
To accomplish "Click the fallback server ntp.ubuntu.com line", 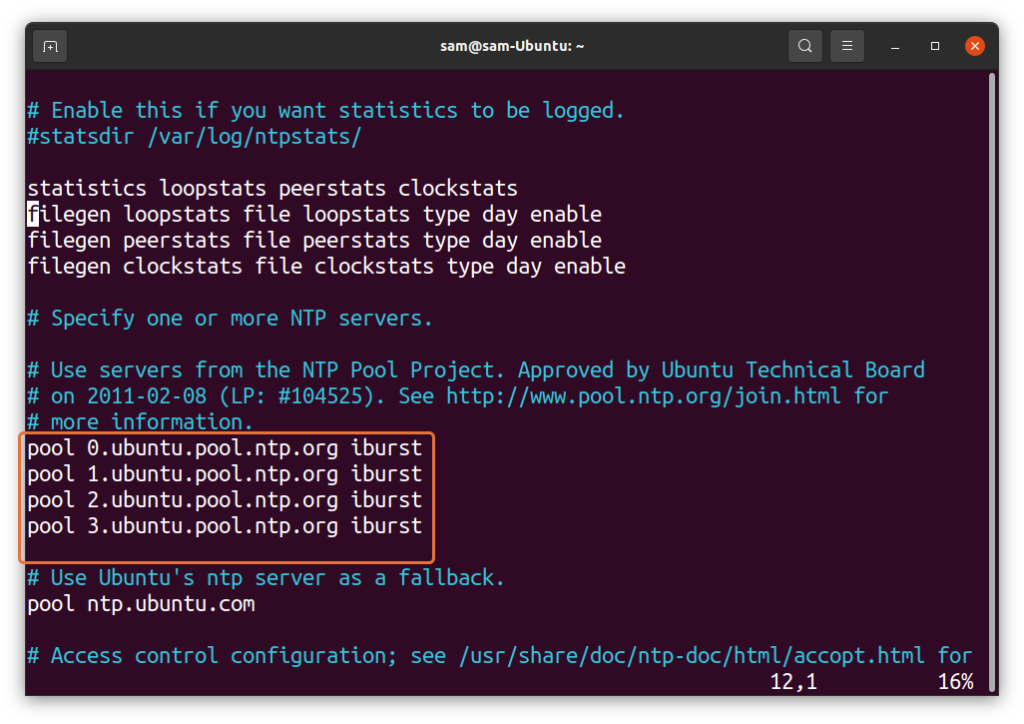I will pos(140,604).
